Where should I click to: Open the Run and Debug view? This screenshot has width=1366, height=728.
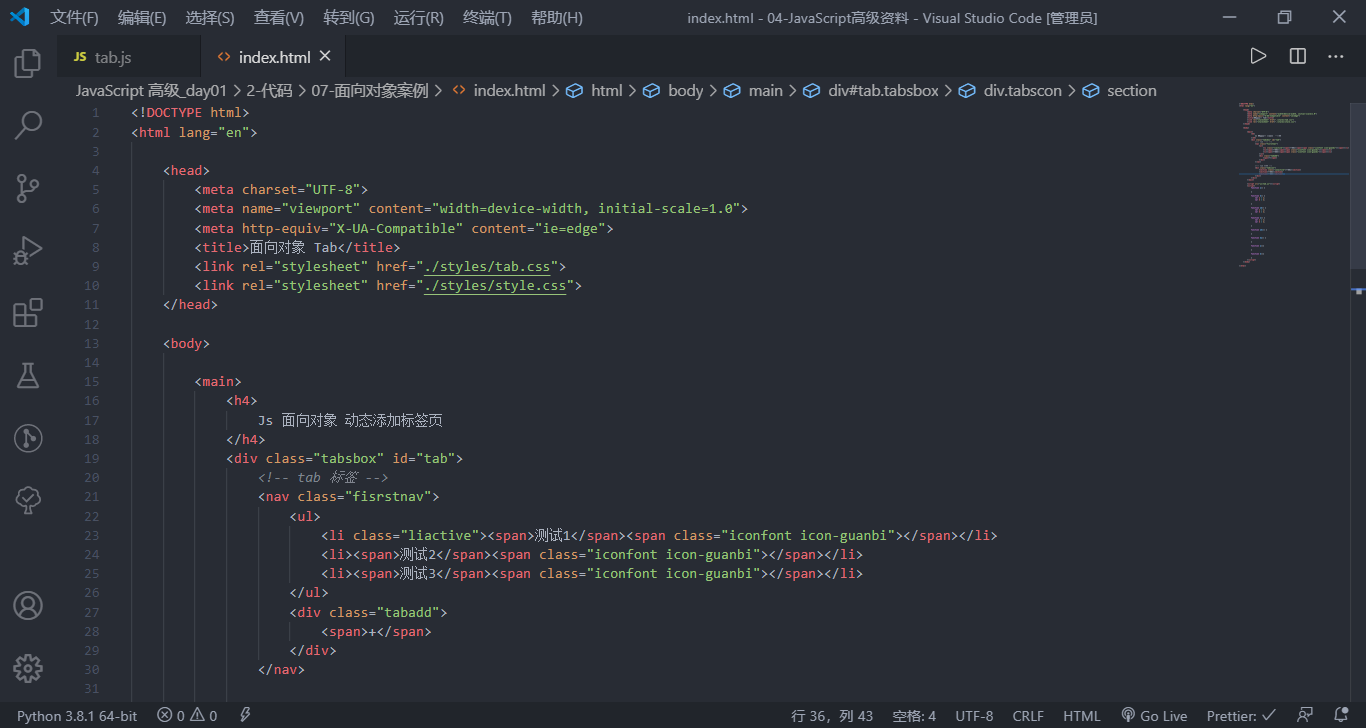pyautogui.click(x=27, y=250)
